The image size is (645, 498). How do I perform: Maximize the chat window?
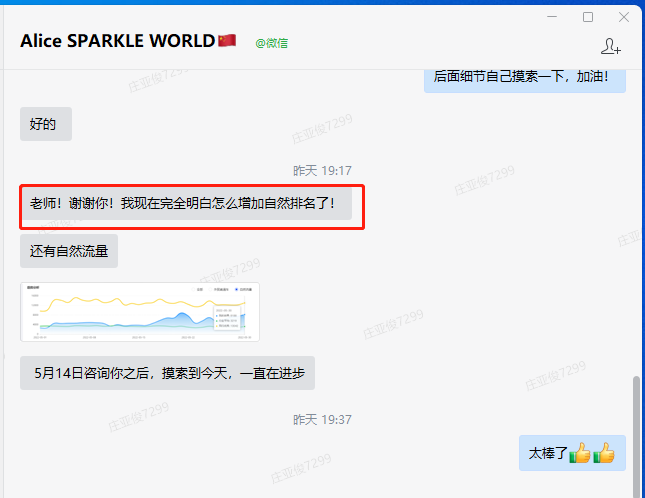(x=588, y=17)
